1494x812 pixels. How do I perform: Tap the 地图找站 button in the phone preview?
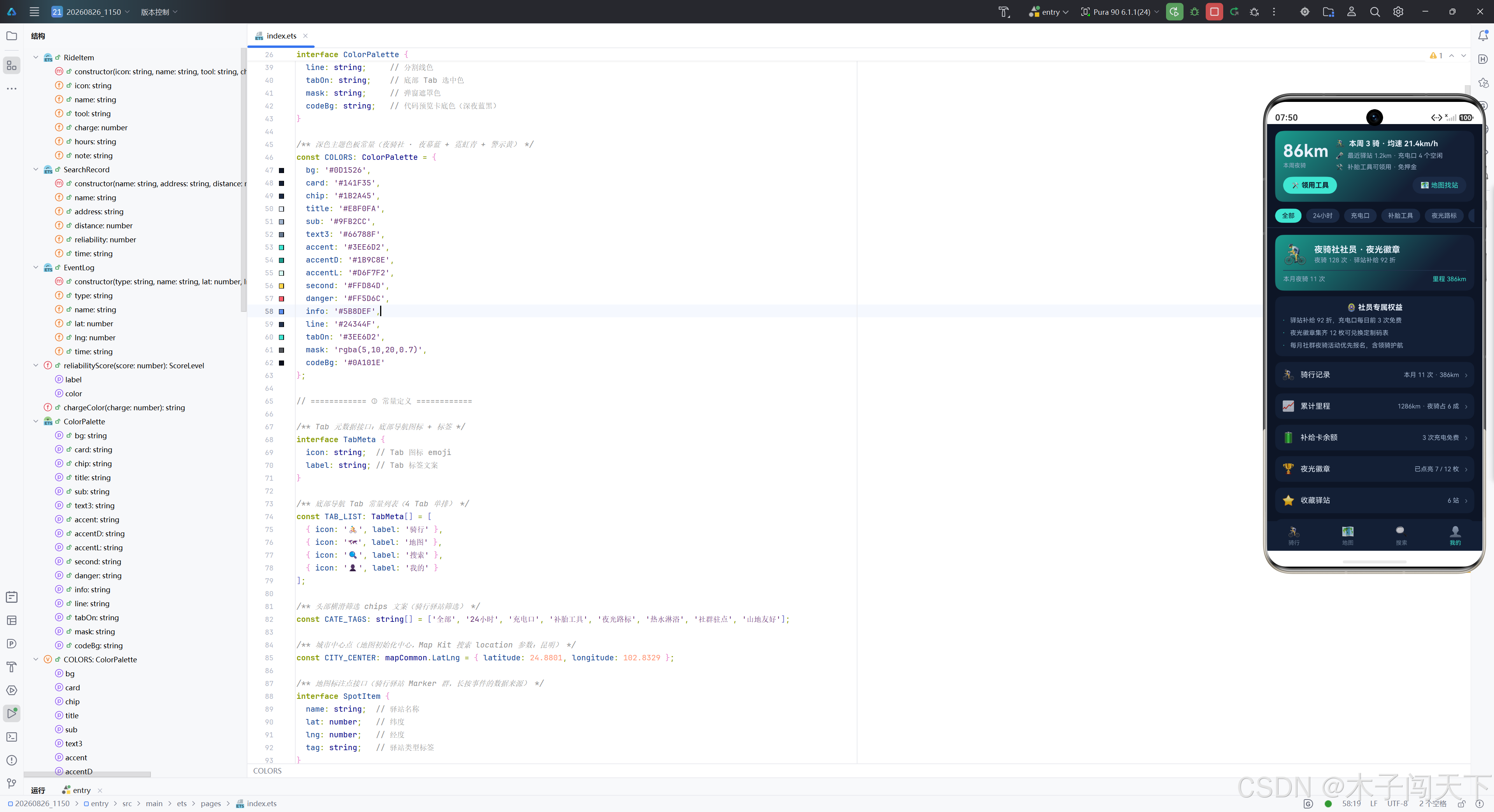(1439, 185)
